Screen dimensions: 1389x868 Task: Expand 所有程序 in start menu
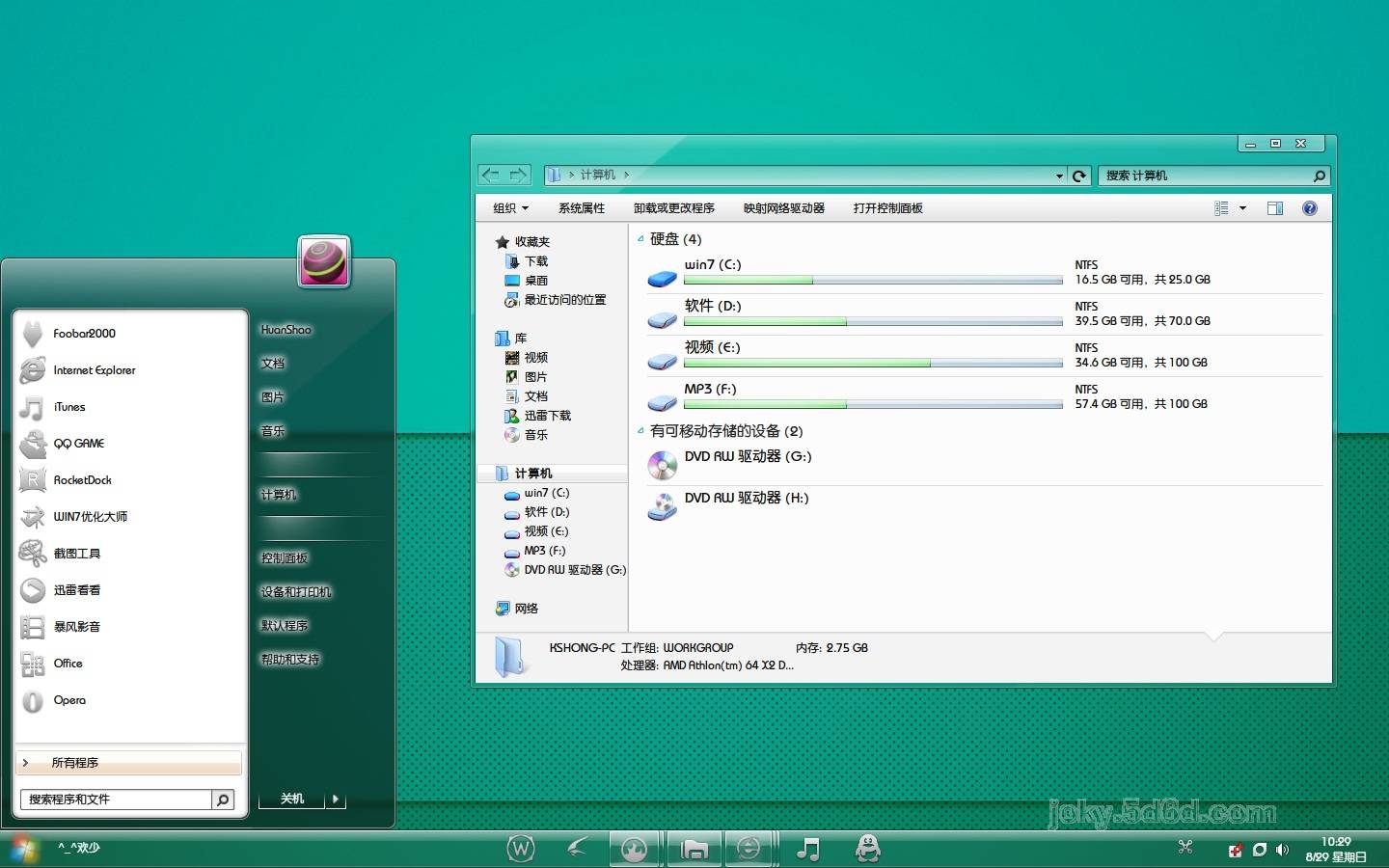coord(129,763)
